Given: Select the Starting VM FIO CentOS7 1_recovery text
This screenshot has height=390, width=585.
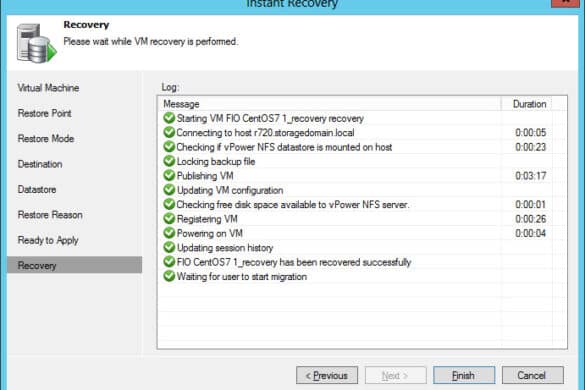Looking at the screenshot, I should click(x=270, y=119).
